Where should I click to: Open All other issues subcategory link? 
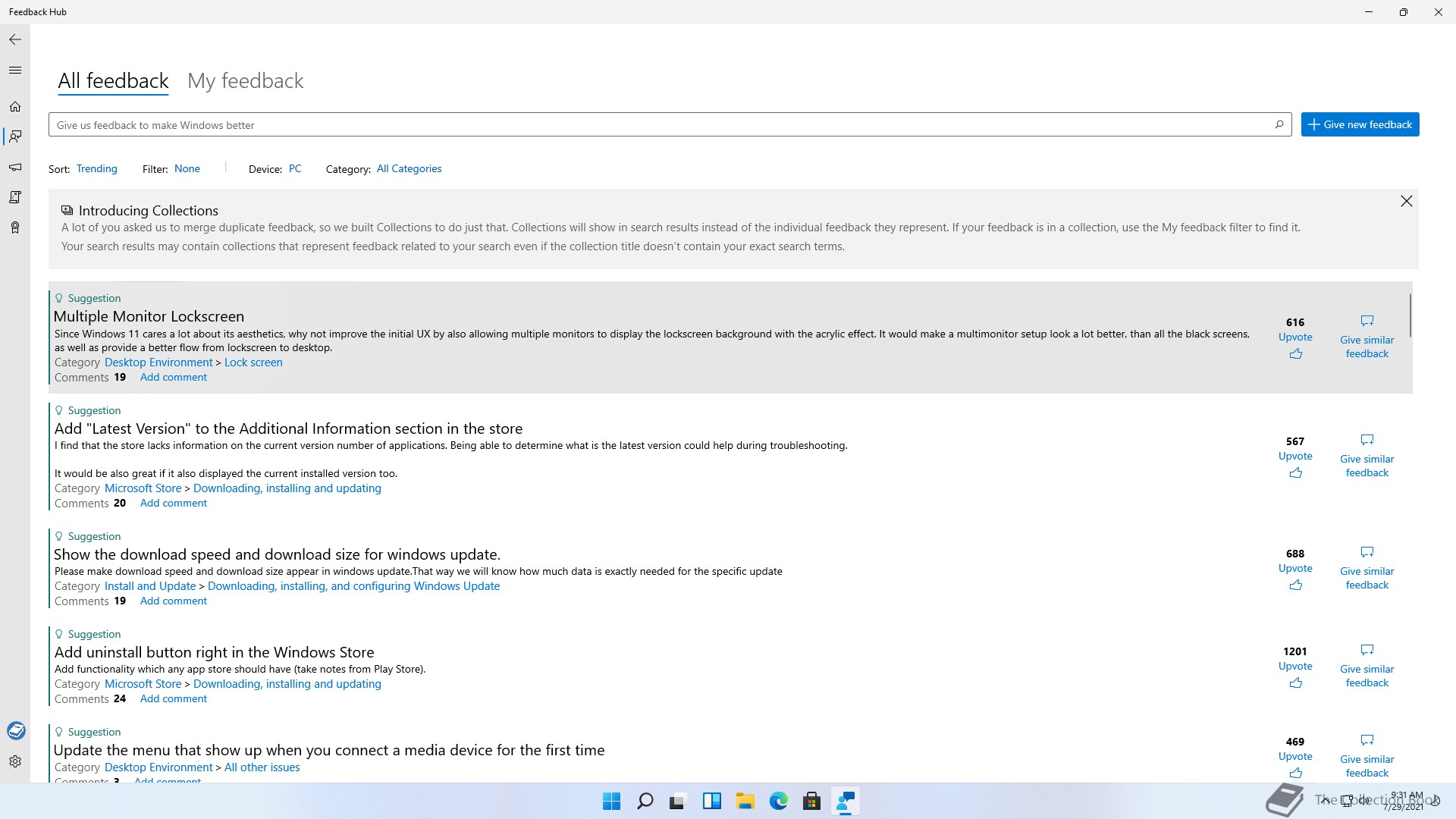[x=262, y=767]
